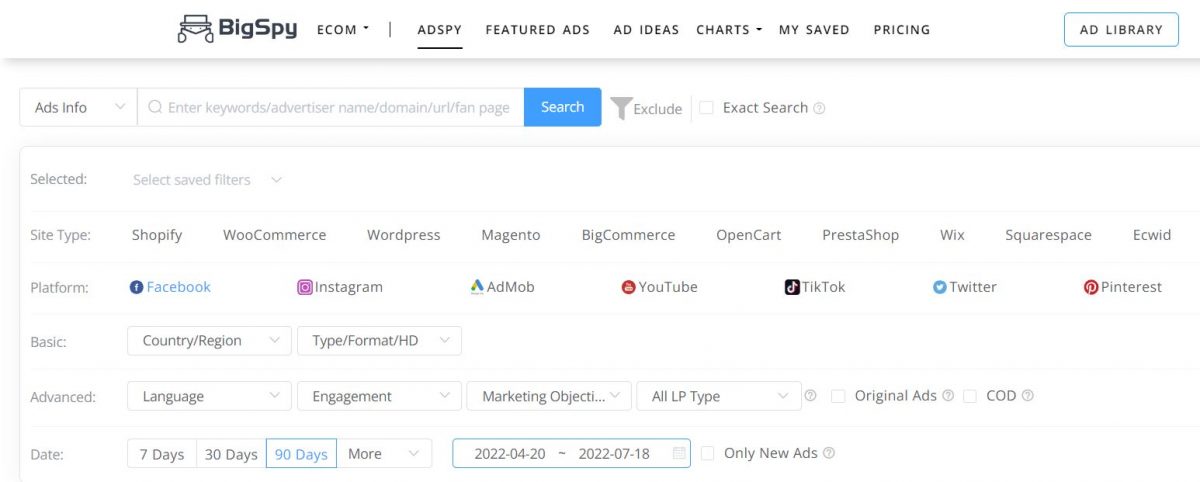Open the Country/Region dropdown
The height and width of the screenshot is (482, 1200).
click(210, 340)
